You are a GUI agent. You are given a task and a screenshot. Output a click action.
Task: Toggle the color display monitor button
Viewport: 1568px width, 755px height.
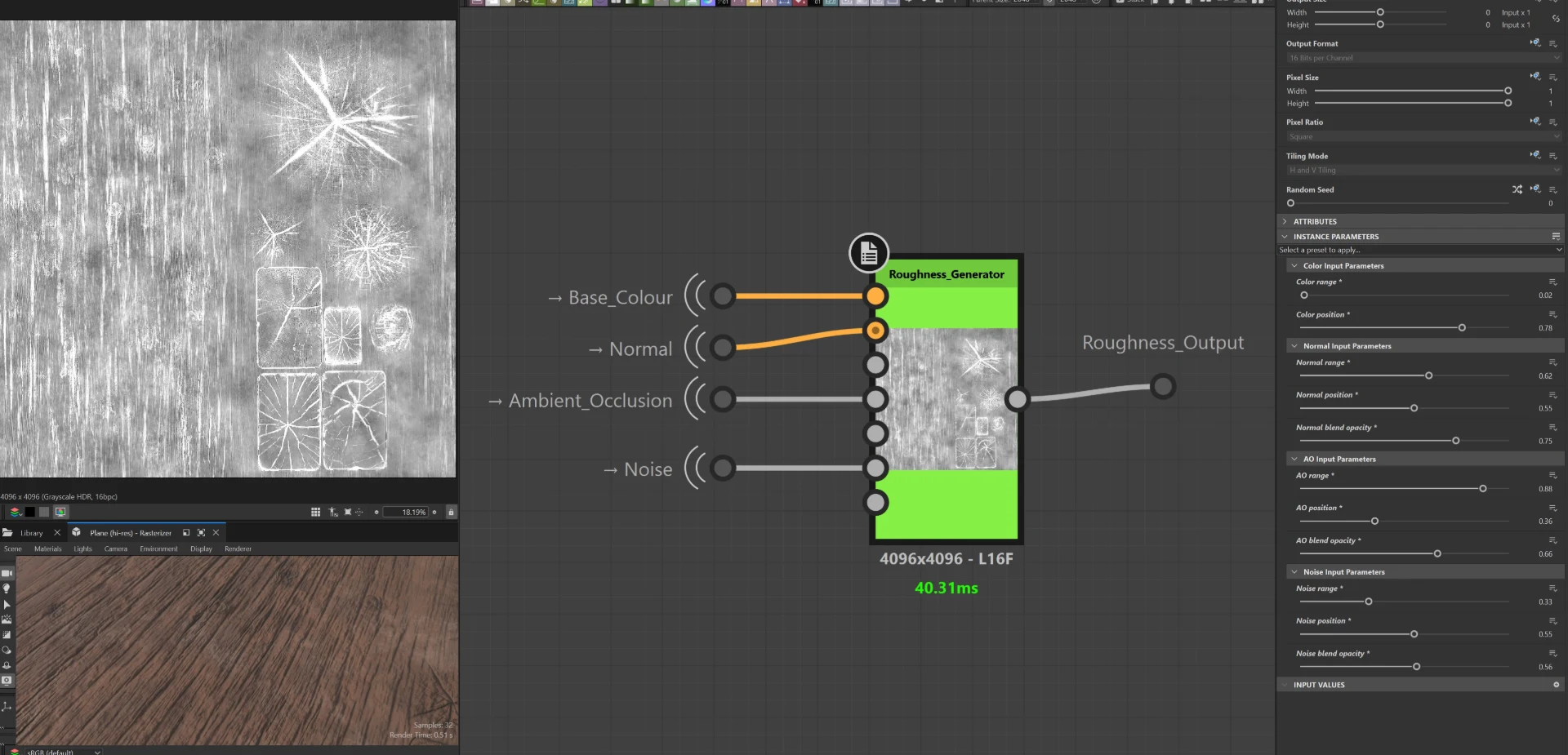tap(60, 512)
